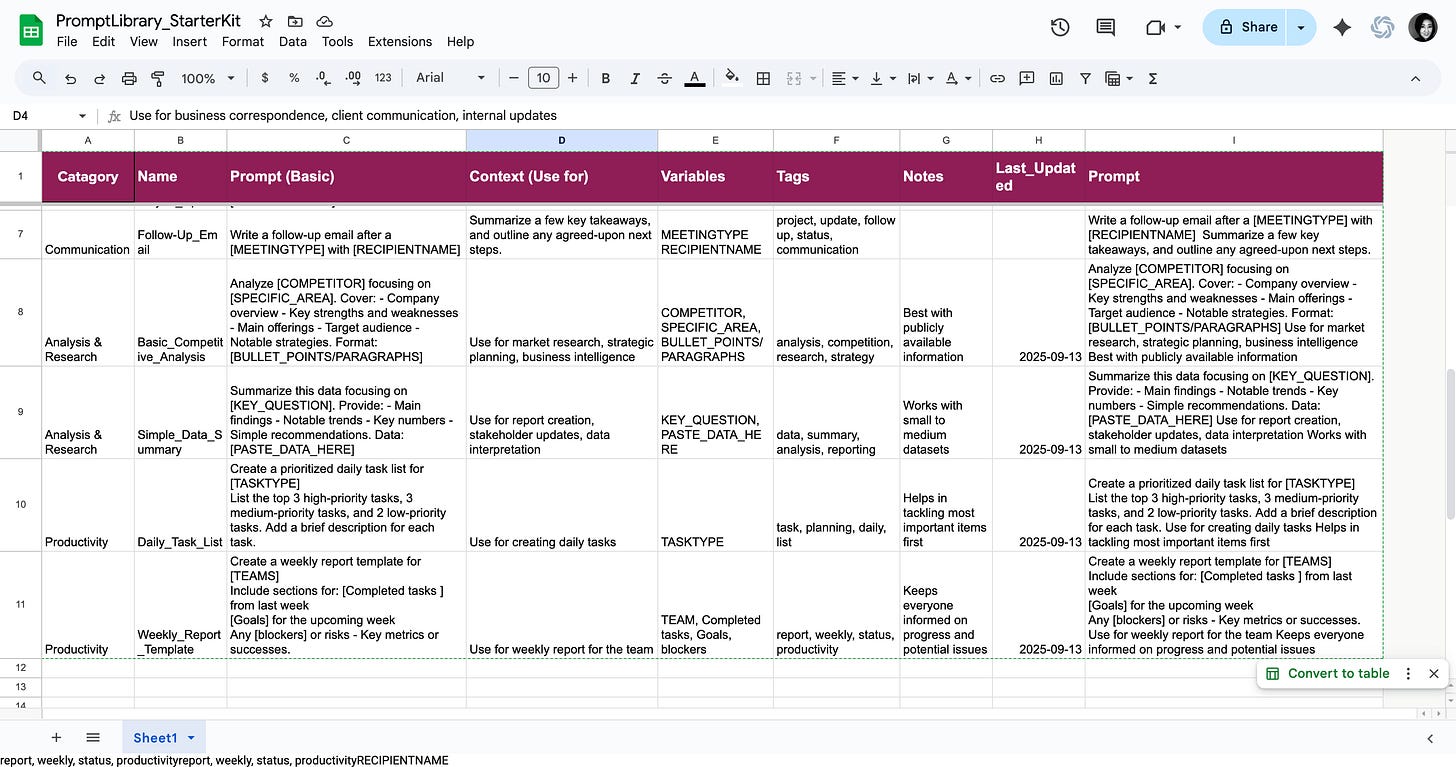The height and width of the screenshot is (767, 1456).
Task: Open the Insert menu
Action: tap(190, 42)
